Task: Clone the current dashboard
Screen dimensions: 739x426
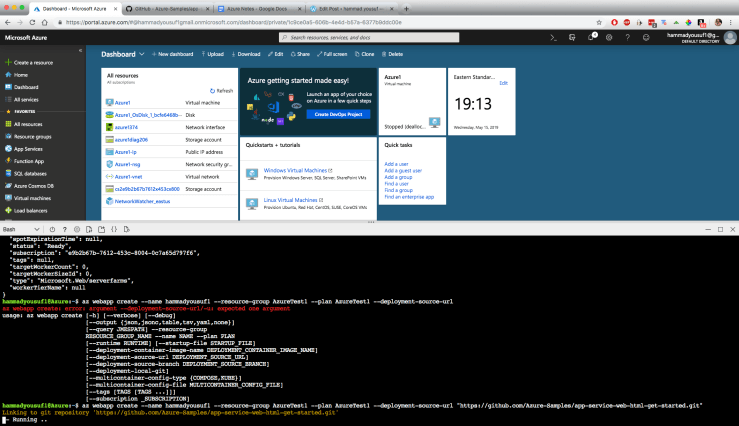Action: point(364,54)
